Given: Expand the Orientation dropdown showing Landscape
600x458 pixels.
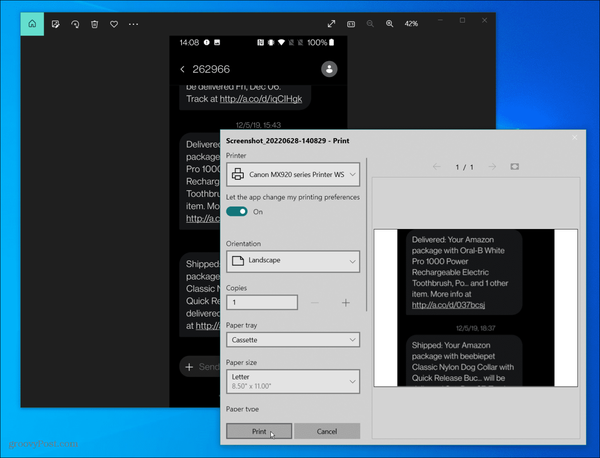Looking at the screenshot, I should [292, 261].
